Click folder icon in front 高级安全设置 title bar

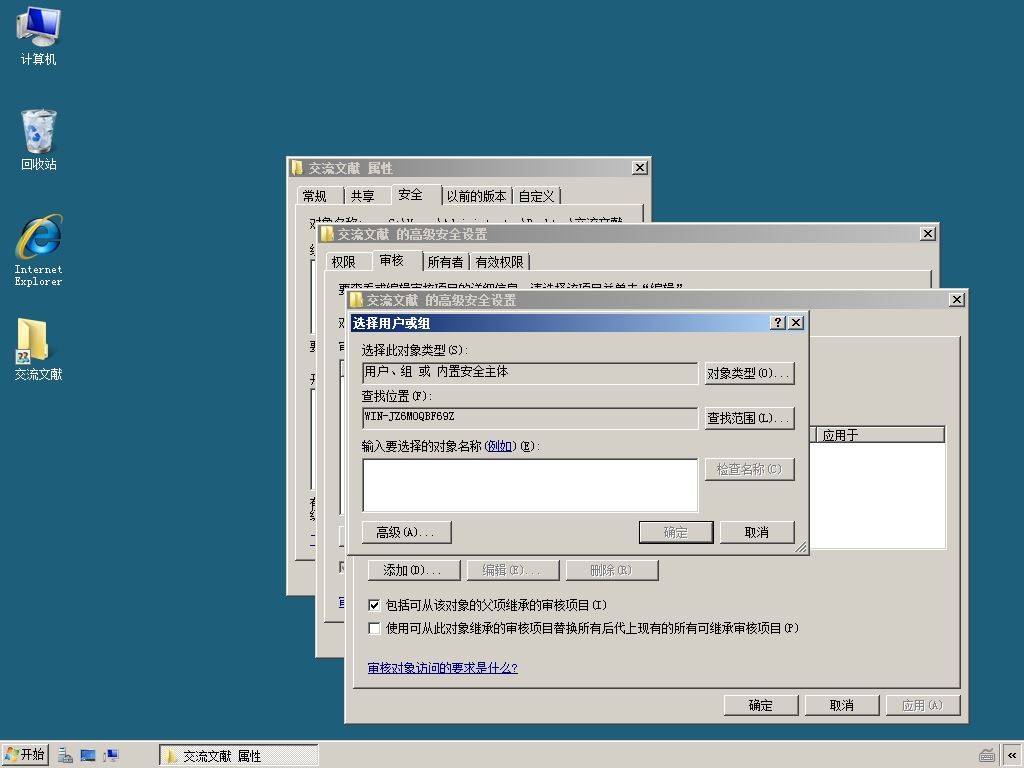(356, 300)
